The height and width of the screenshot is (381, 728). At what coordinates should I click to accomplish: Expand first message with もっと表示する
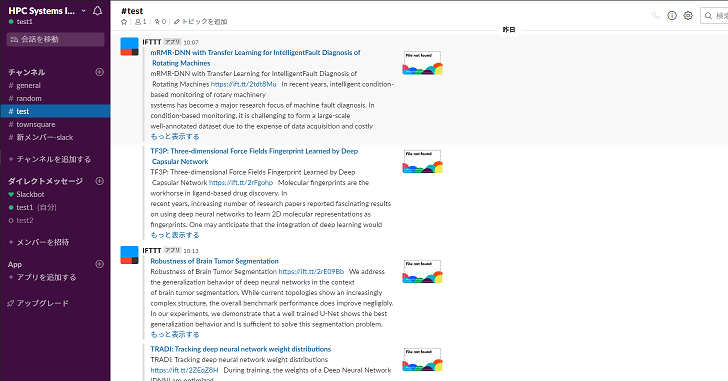pos(175,136)
